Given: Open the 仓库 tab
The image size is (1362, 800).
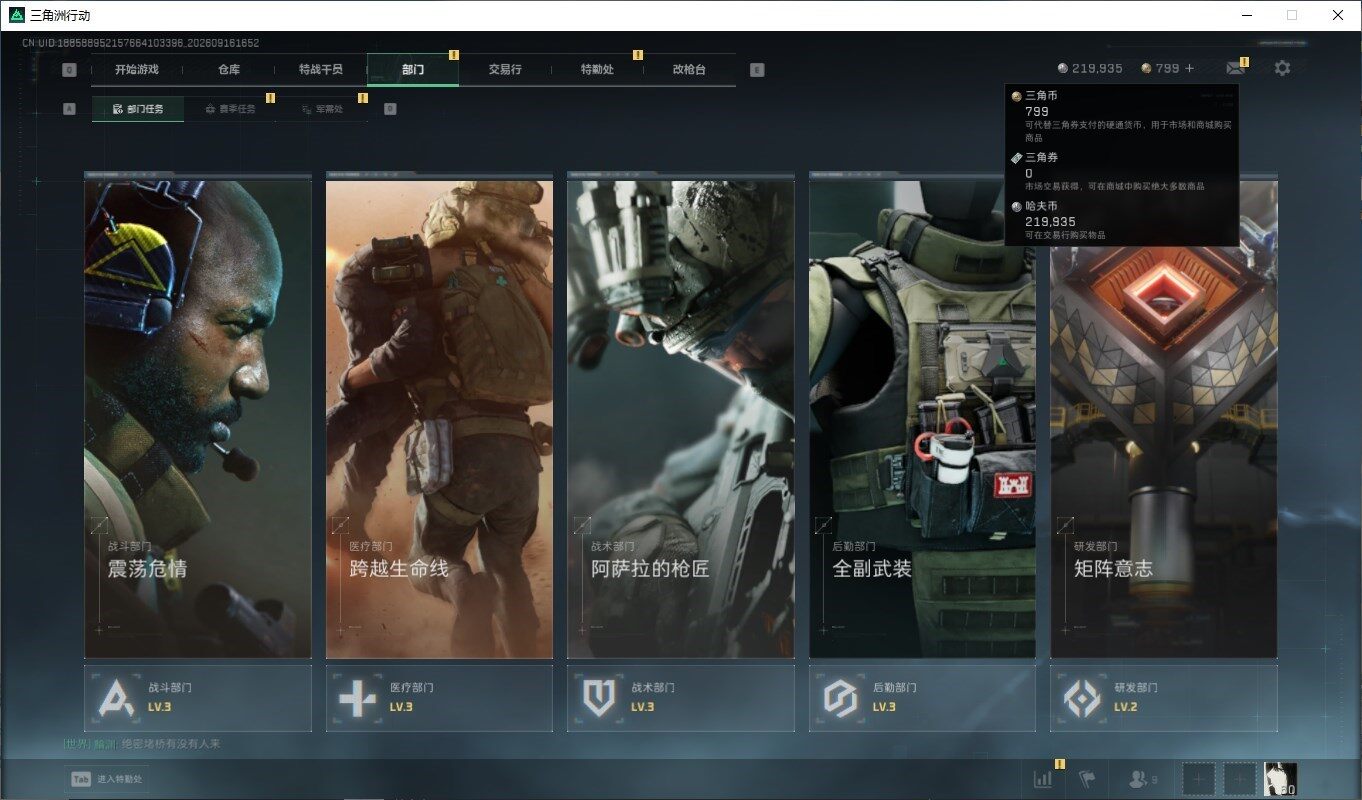Looking at the screenshot, I should click(x=229, y=70).
